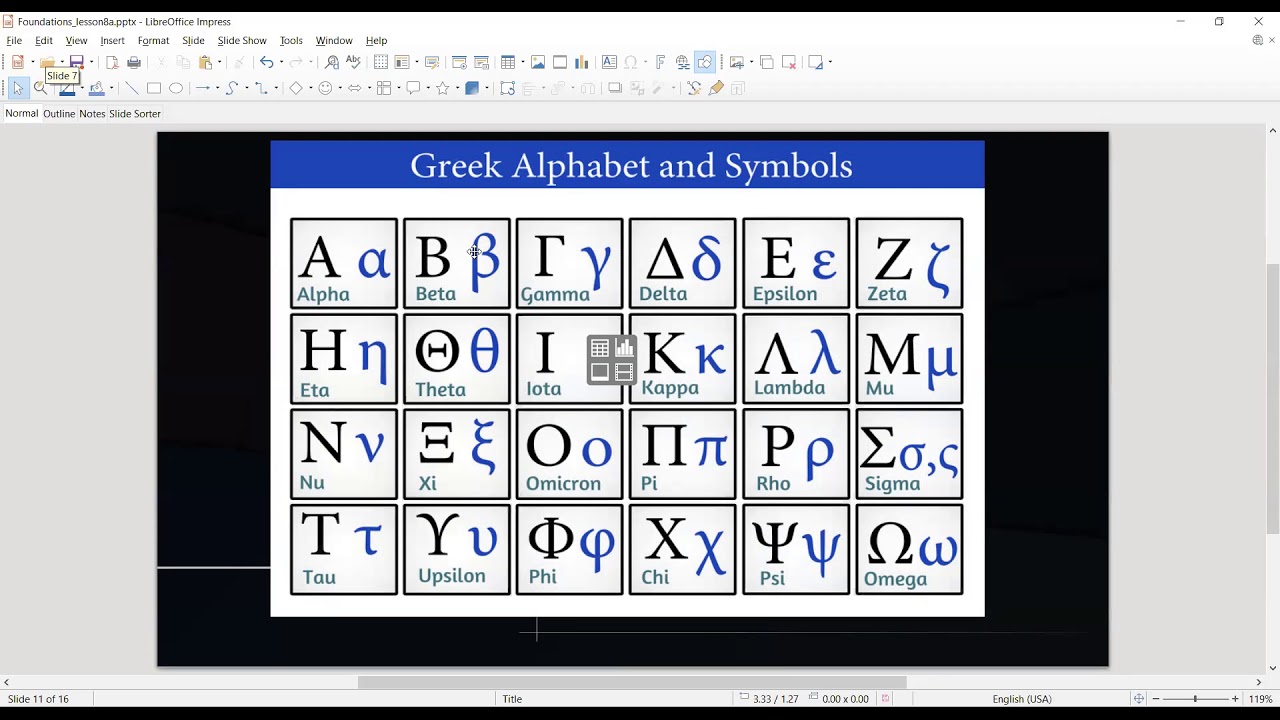This screenshot has width=1280, height=720.
Task: Select the arrow Select tool
Action: click(x=17, y=88)
